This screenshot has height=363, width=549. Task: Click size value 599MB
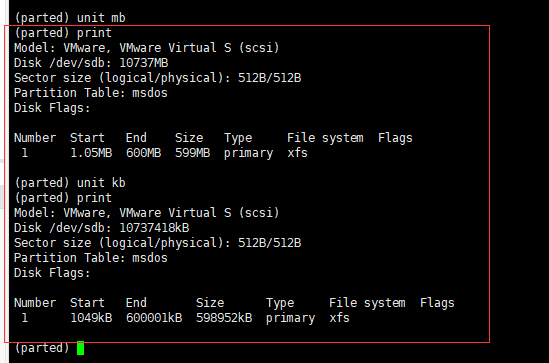(193, 153)
